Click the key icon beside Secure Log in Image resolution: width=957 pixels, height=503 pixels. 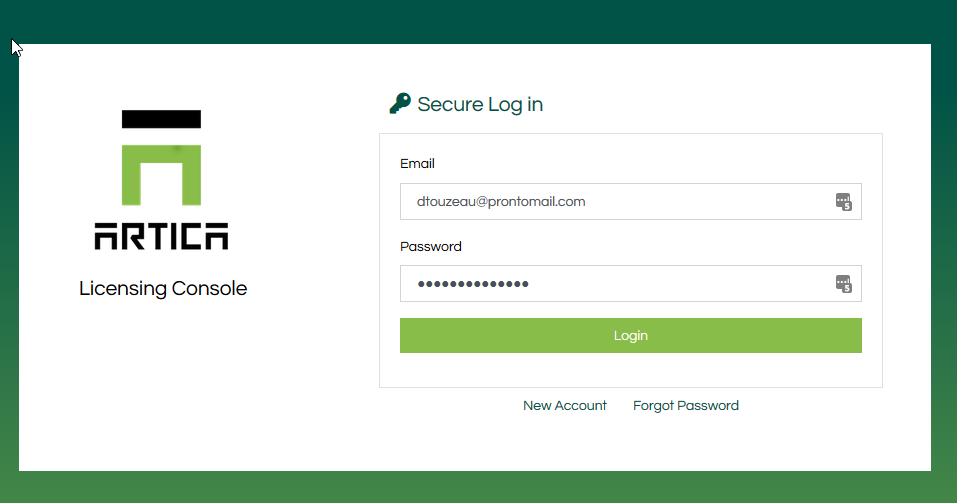[400, 103]
